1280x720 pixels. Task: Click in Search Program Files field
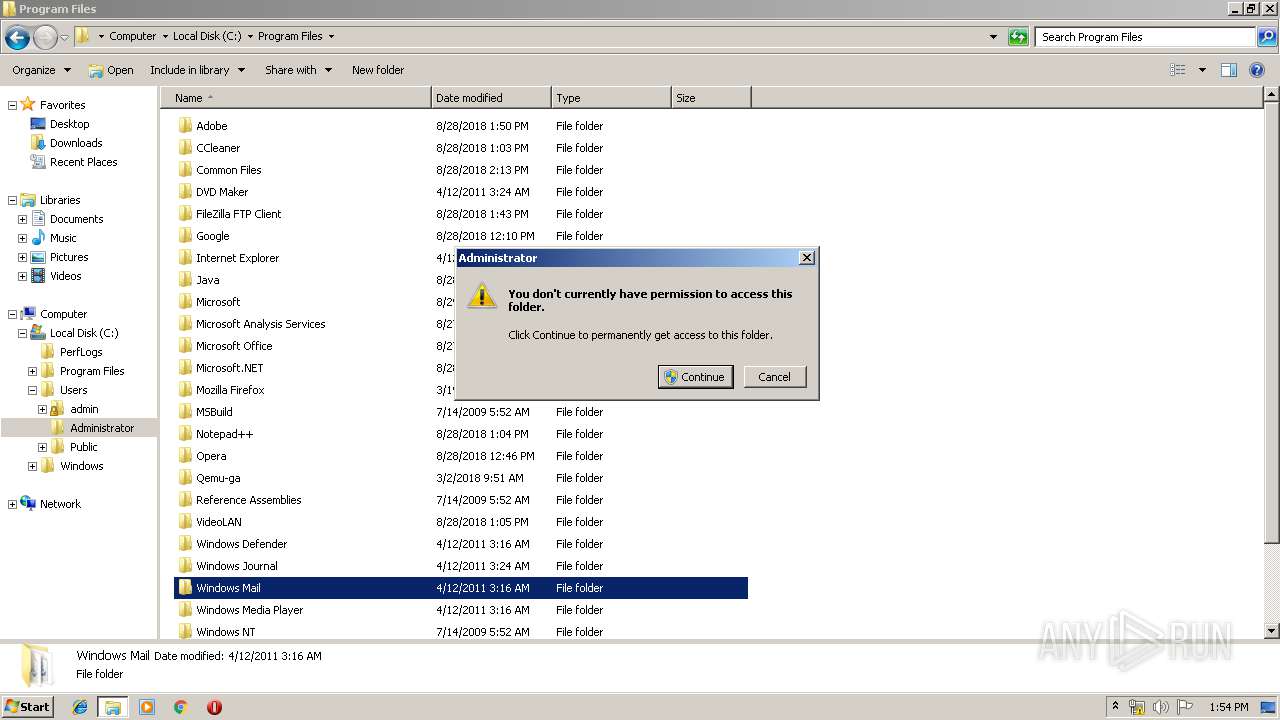[x=1144, y=37]
